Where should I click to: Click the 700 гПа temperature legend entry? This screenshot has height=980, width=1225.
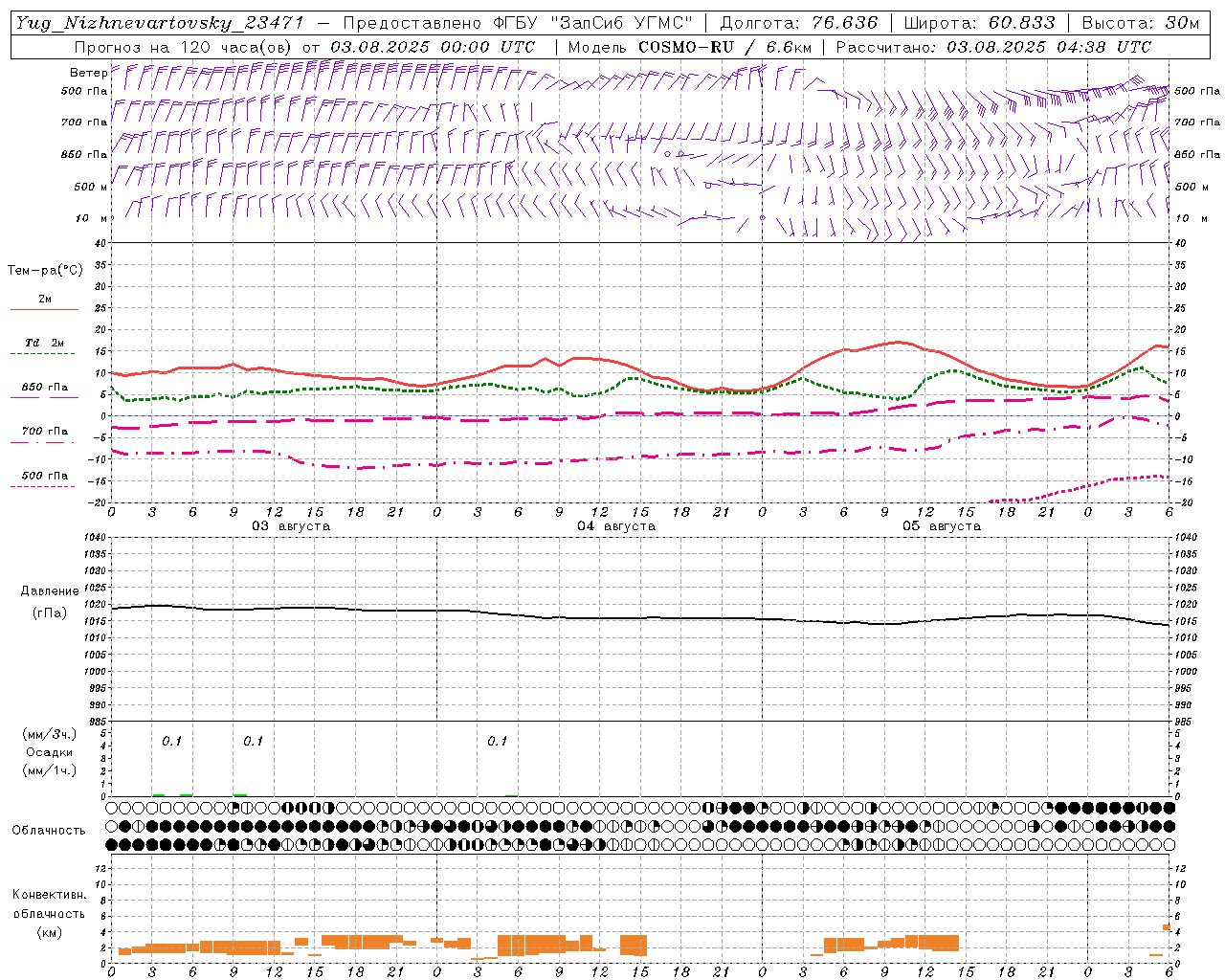(45, 432)
